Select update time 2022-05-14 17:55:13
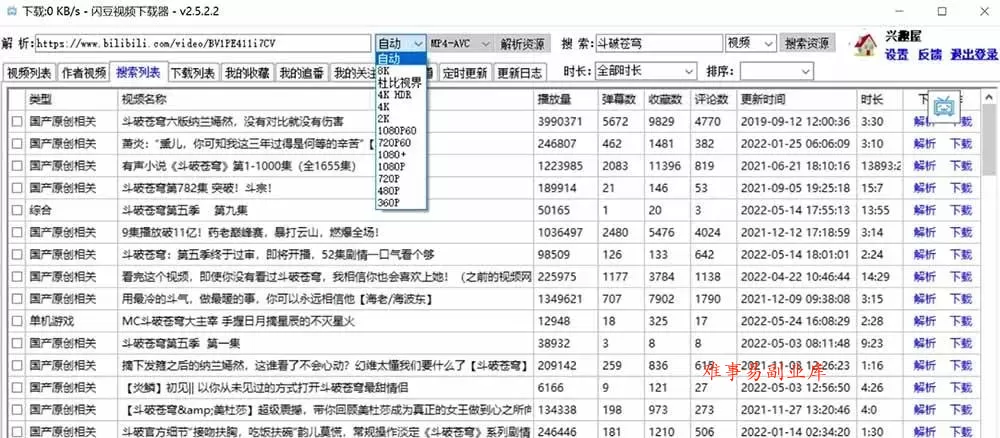The width and height of the screenshot is (1000, 438). click(795, 210)
